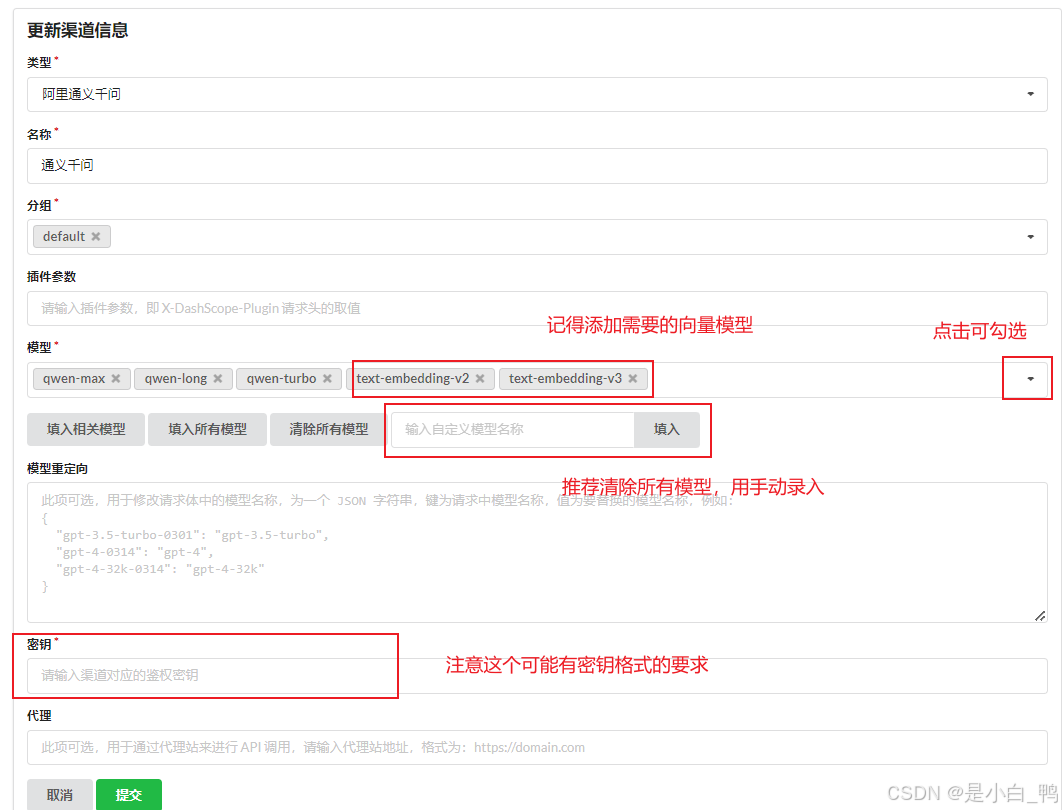
Task: Remove the text-embedding-v2 model tag
Action: tap(480, 379)
